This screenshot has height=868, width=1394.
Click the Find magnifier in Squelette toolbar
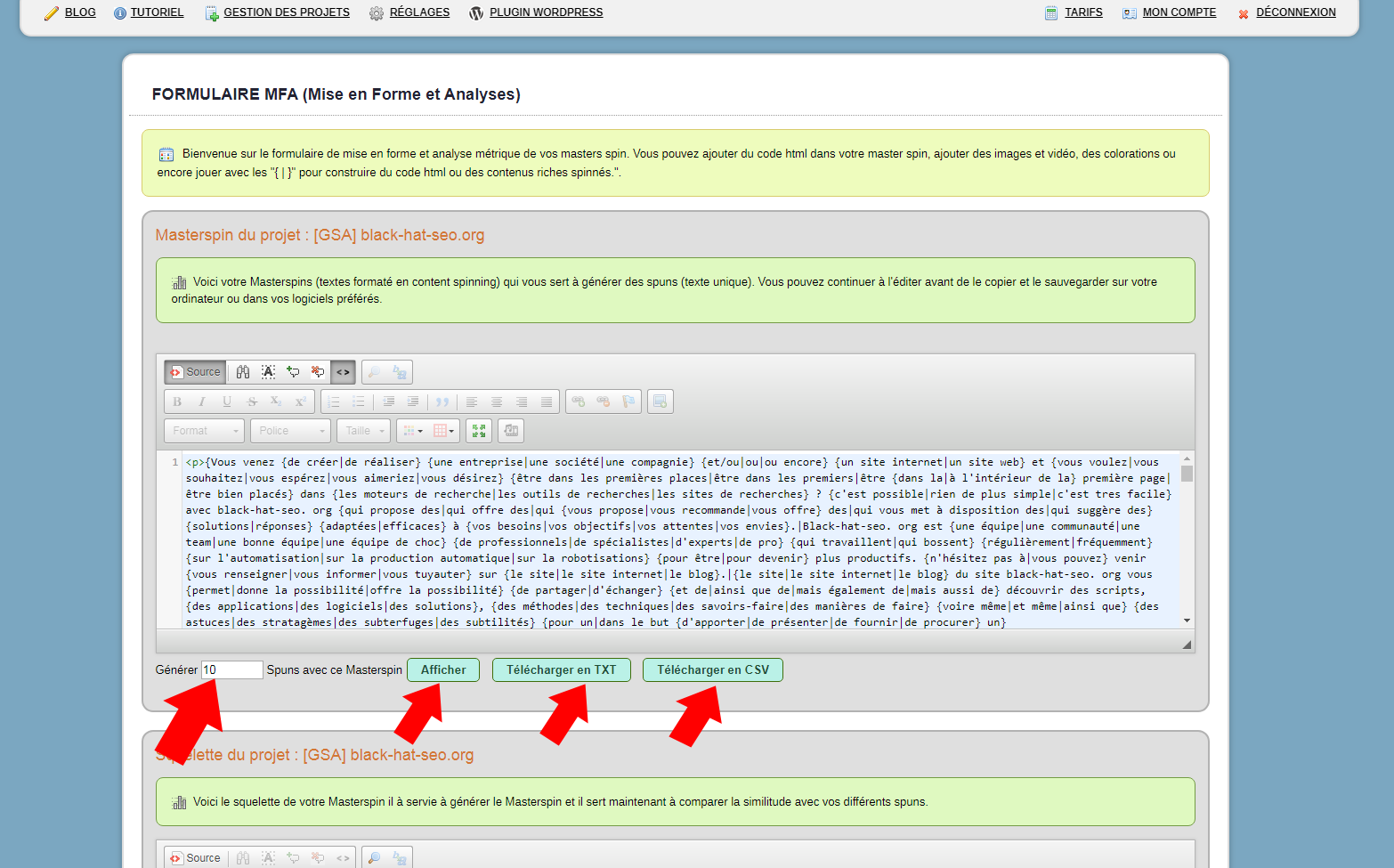click(375, 858)
